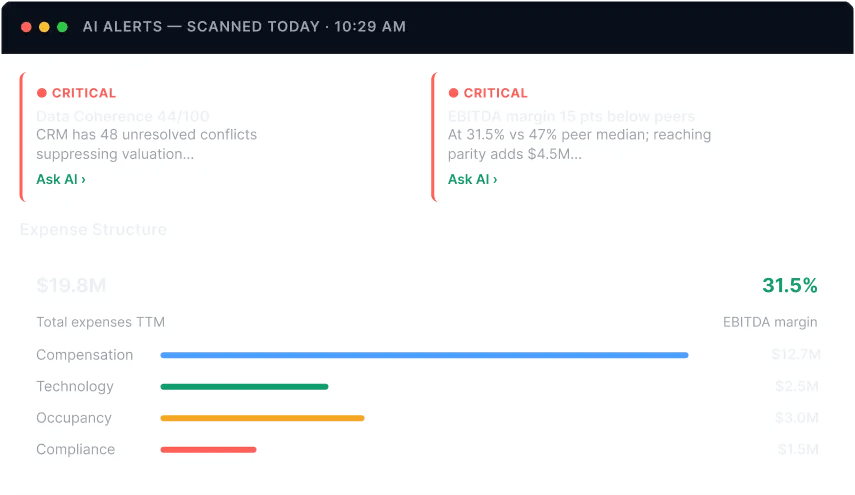855x495 pixels.
Task: Click the $19.8M total expenses value
Action: click(71, 285)
